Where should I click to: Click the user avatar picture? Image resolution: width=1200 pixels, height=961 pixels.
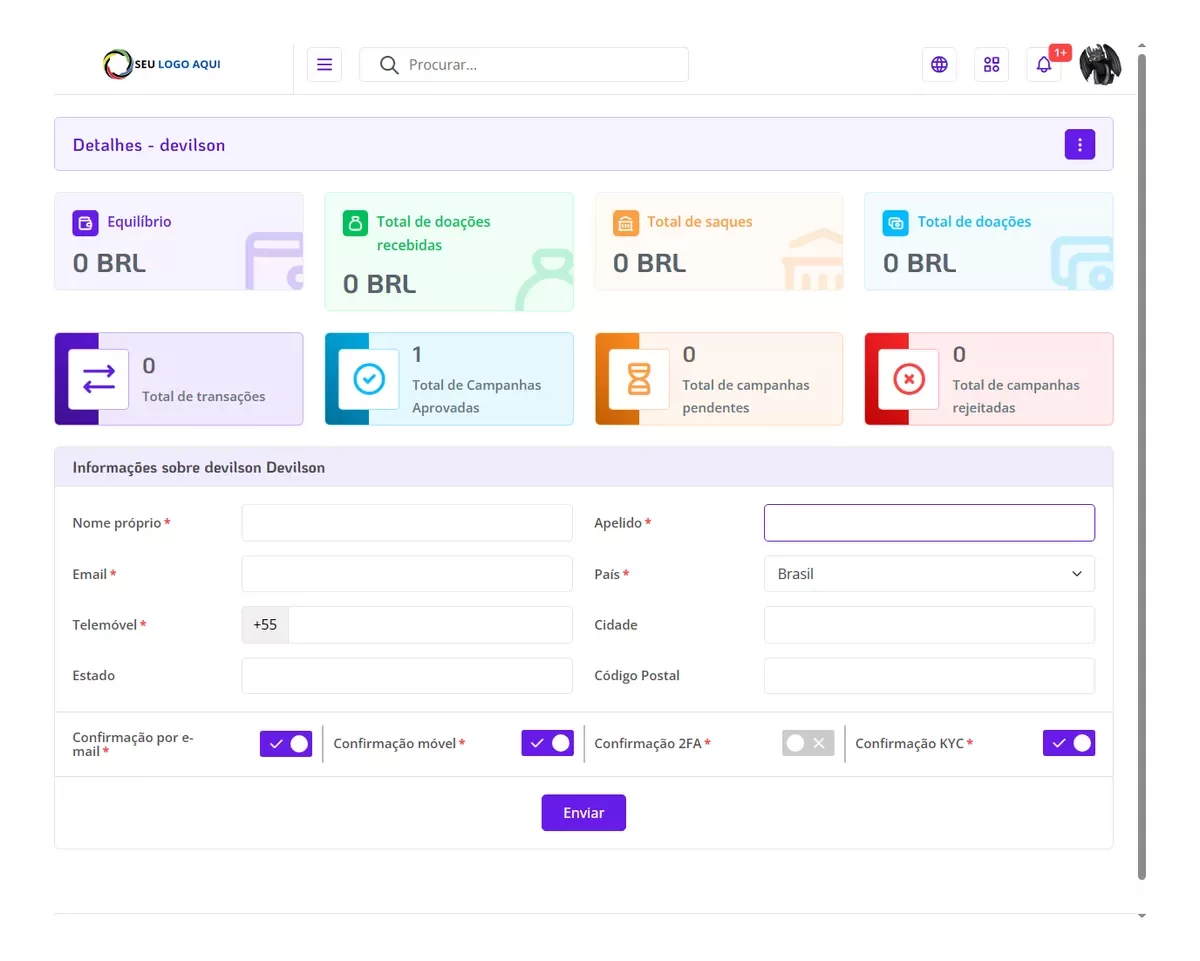click(1100, 64)
